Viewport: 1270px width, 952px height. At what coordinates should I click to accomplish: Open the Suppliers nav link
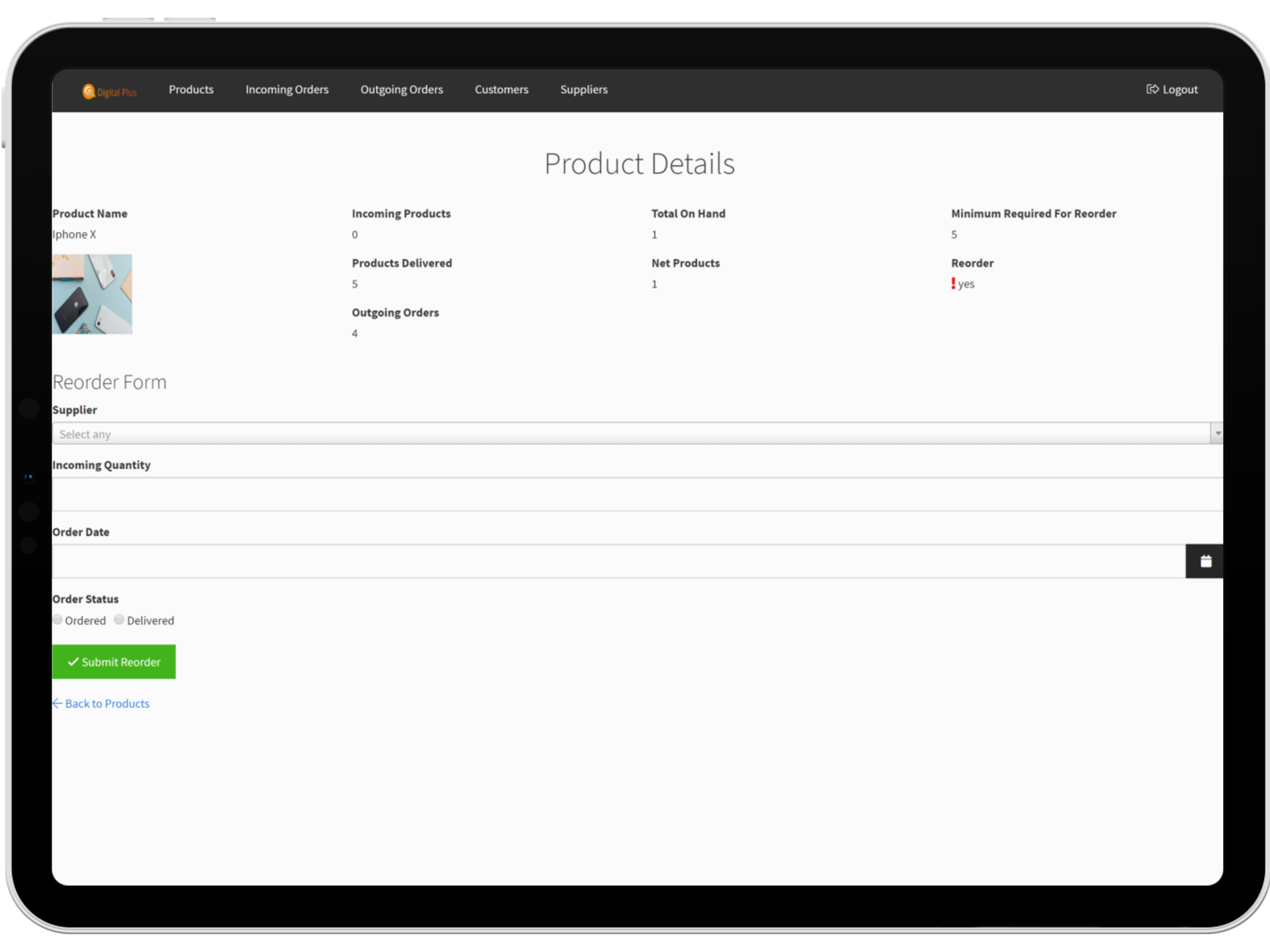[583, 89]
